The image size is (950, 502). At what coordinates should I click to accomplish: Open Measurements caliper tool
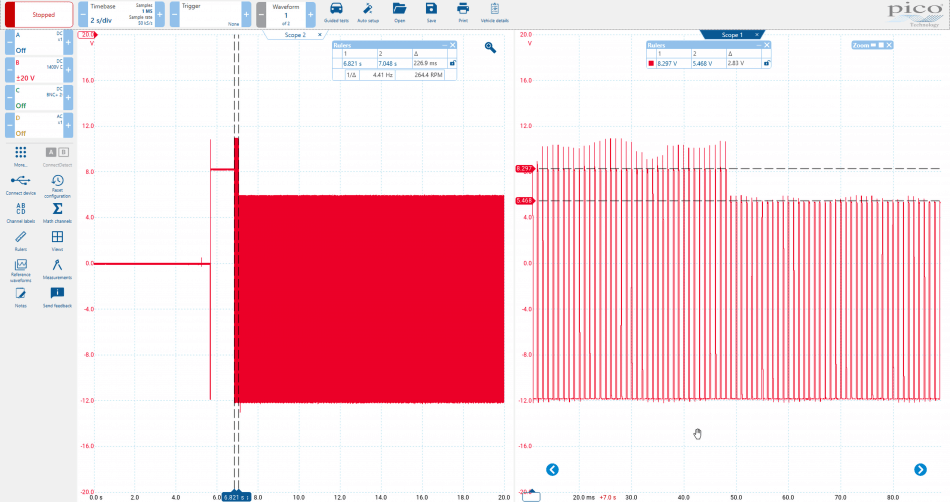tap(58, 269)
